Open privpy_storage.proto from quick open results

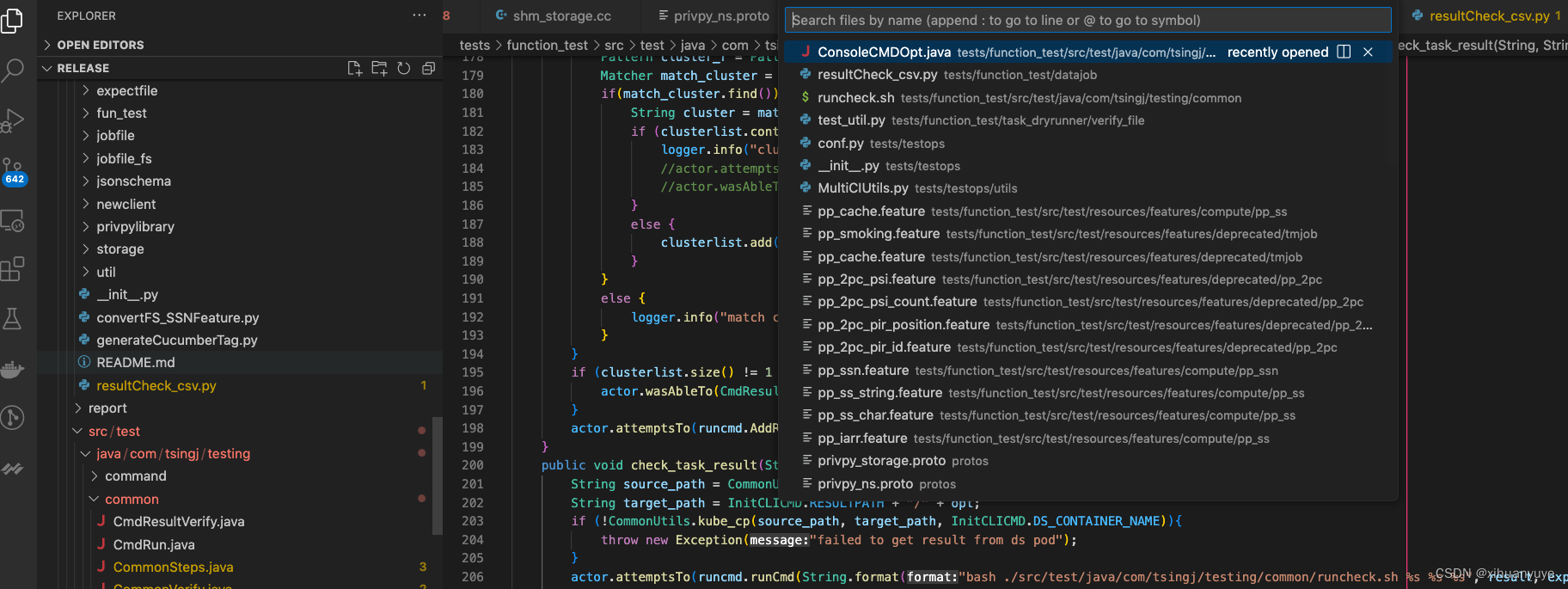pos(1087,461)
